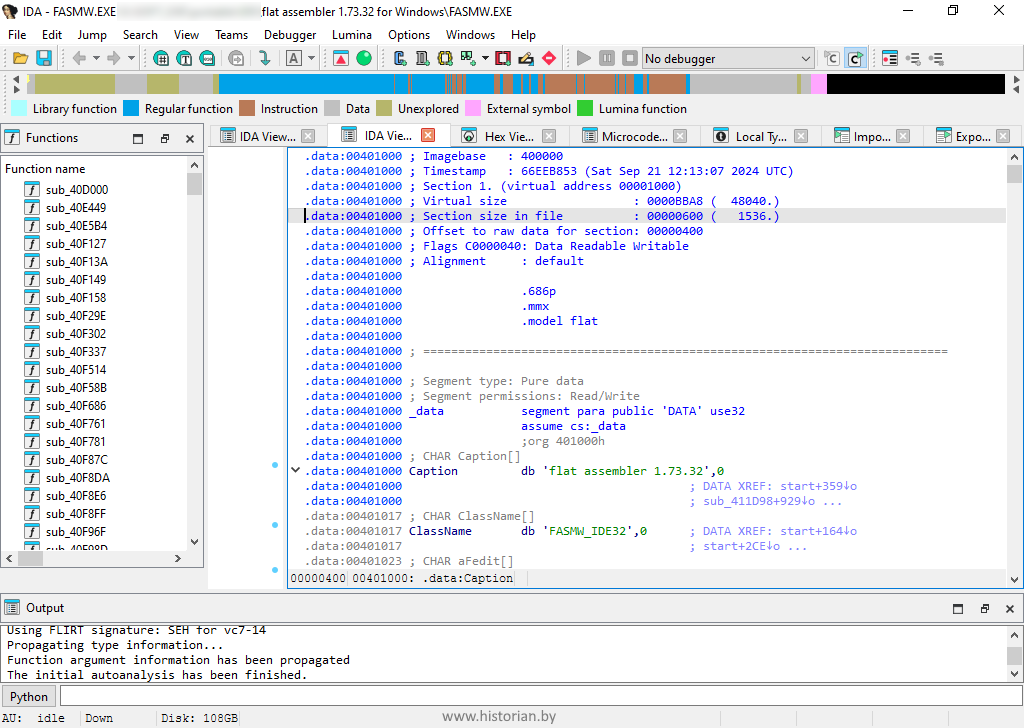Click the Lumina function green legend swatch
Viewport: 1024px width, 728px height.
585,108
